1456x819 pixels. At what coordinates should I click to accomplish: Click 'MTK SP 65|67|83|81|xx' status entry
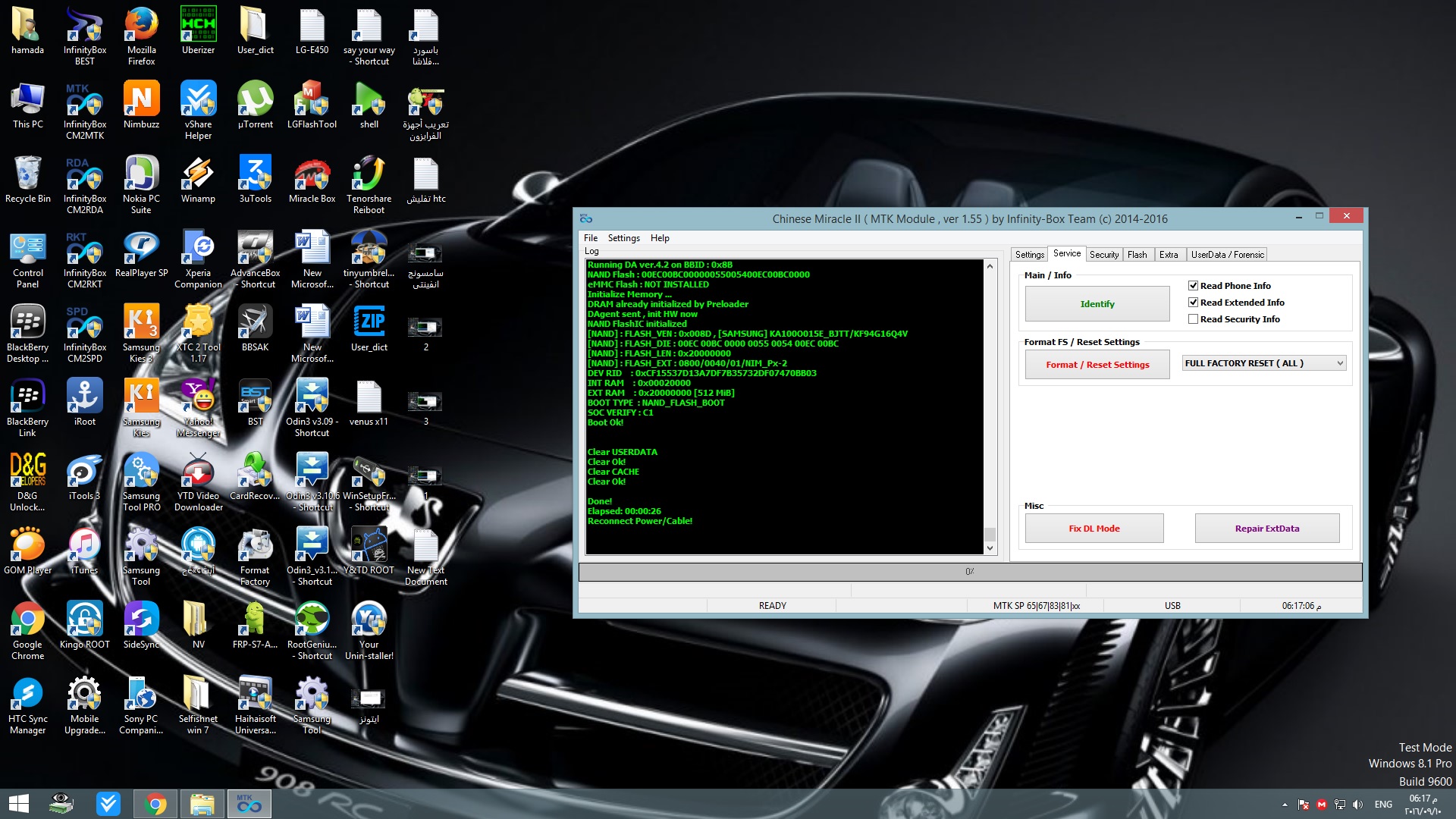(1036, 606)
